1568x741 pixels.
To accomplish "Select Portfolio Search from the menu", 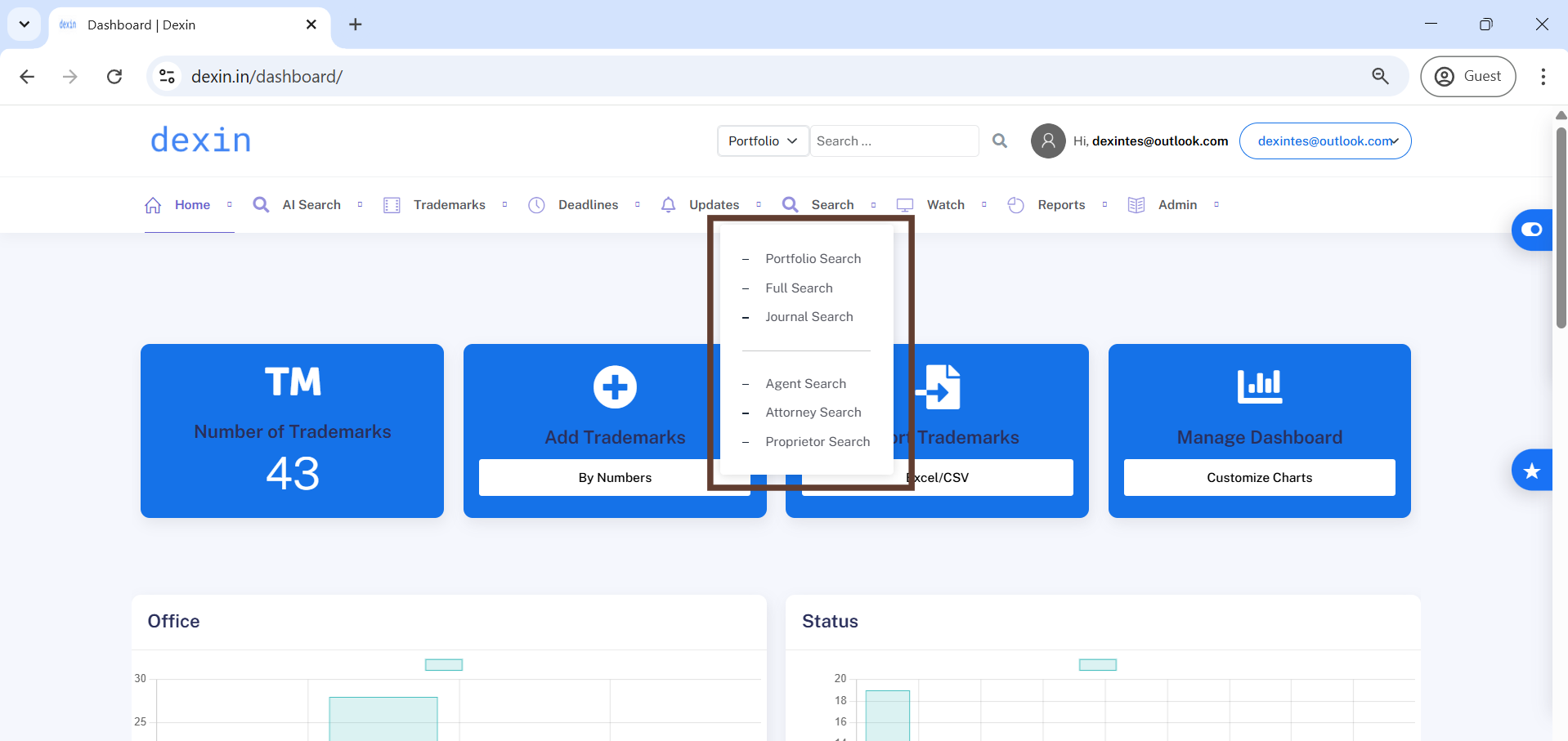I will (x=813, y=258).
